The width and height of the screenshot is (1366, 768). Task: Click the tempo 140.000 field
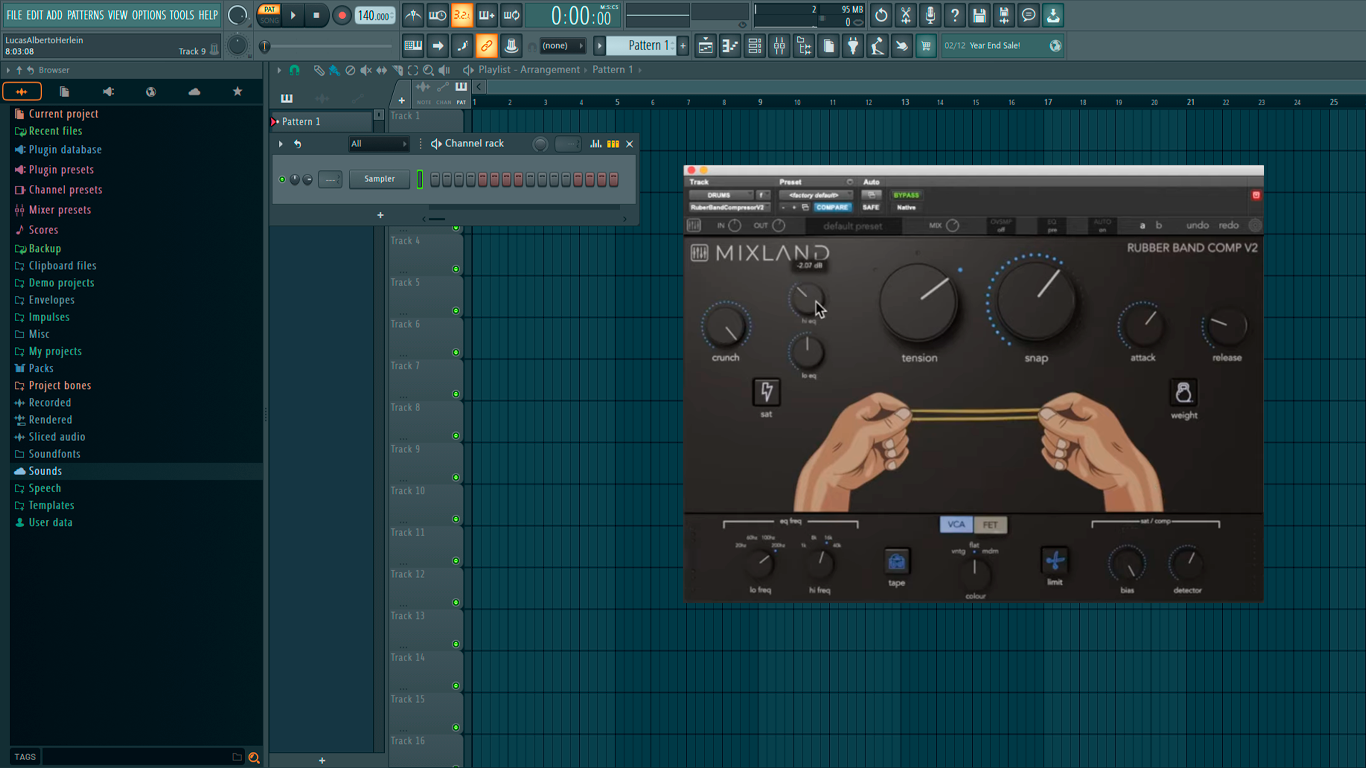pos(374,15)
